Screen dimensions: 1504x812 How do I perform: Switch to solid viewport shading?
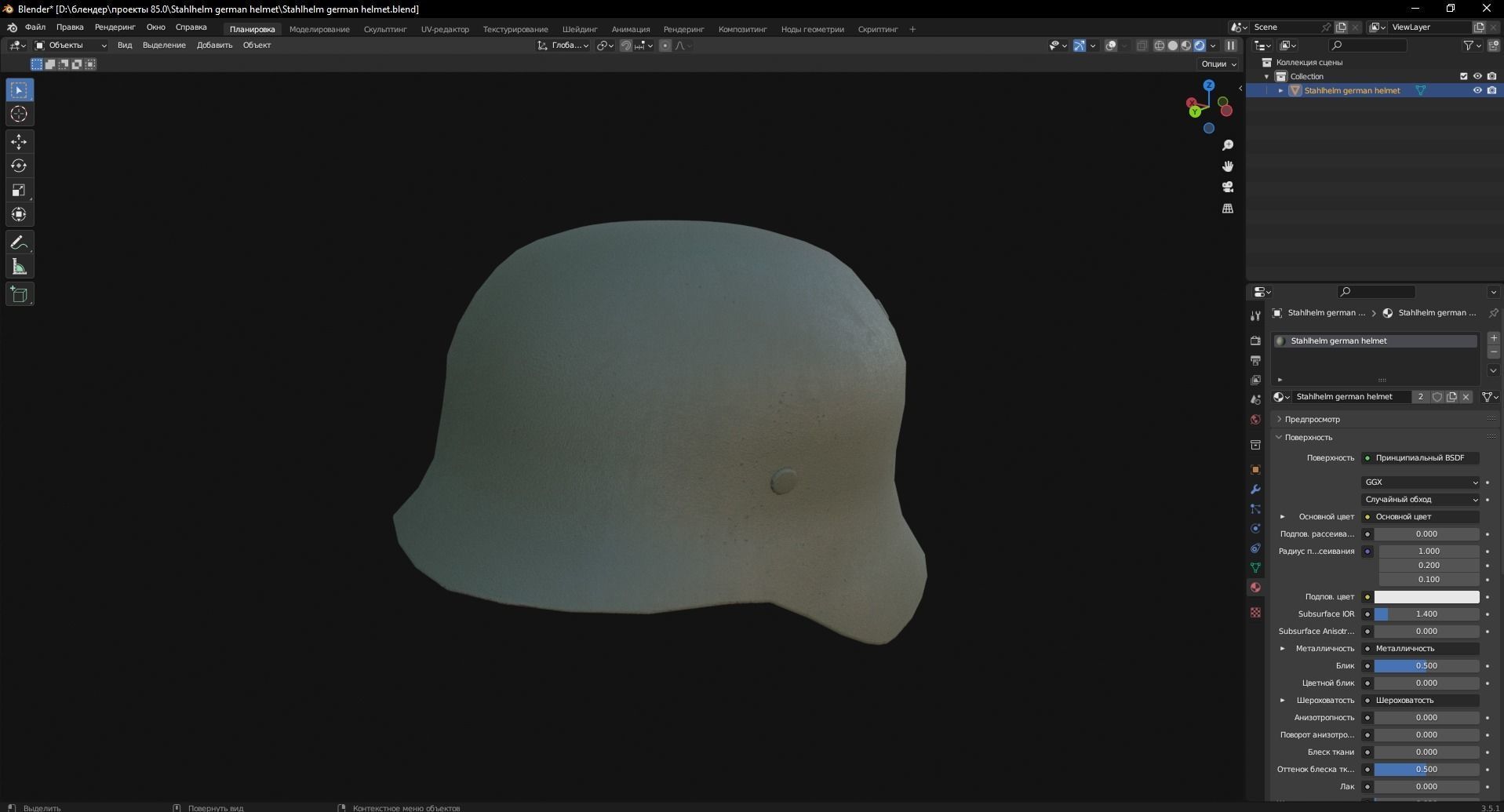pos(1173,46)
